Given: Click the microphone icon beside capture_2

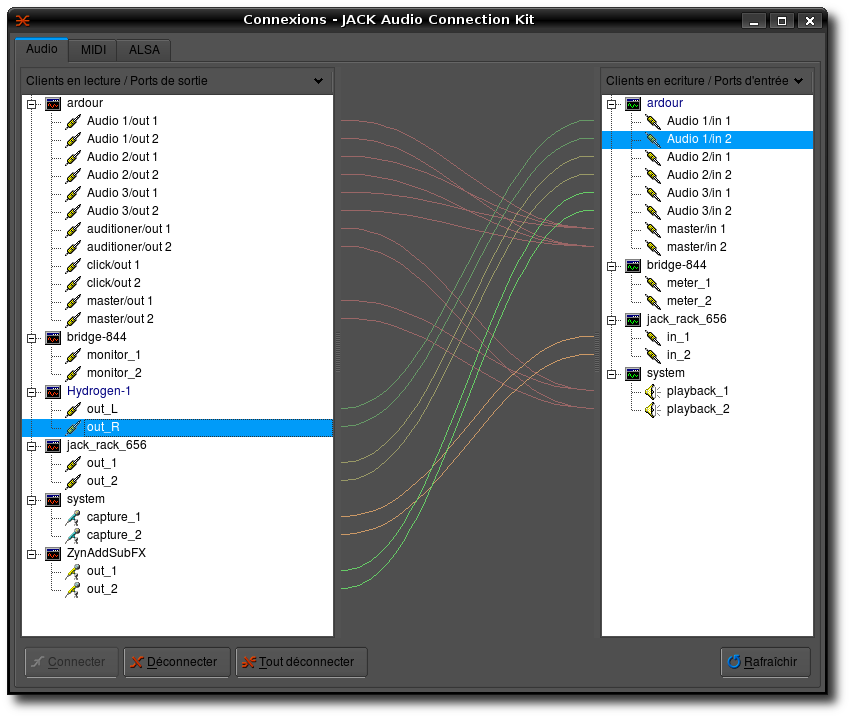Looking at the screenshot, I should (73, 536).
